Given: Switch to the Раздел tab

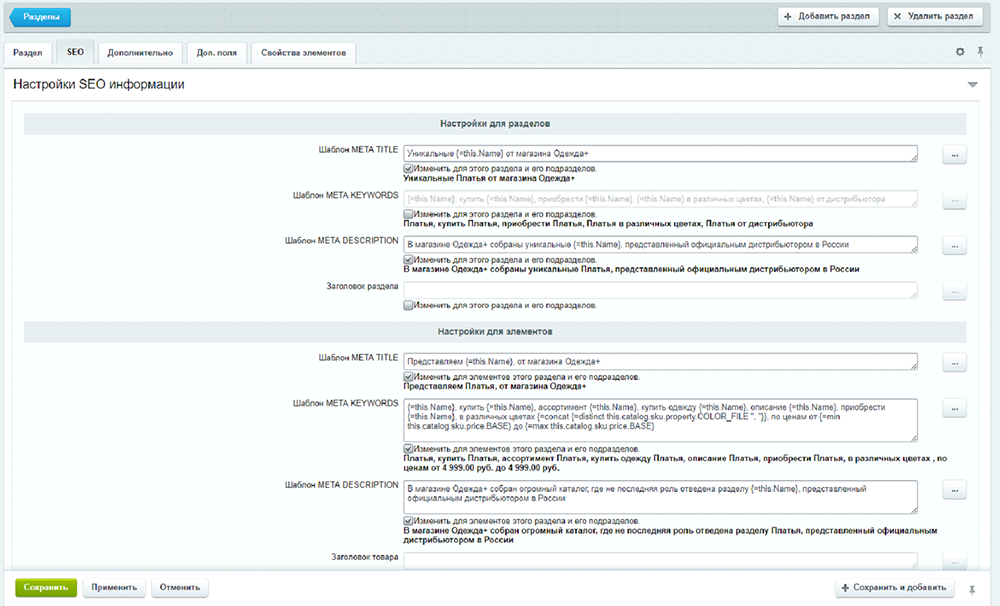Looking at the screenshot, I should [27, 53].
